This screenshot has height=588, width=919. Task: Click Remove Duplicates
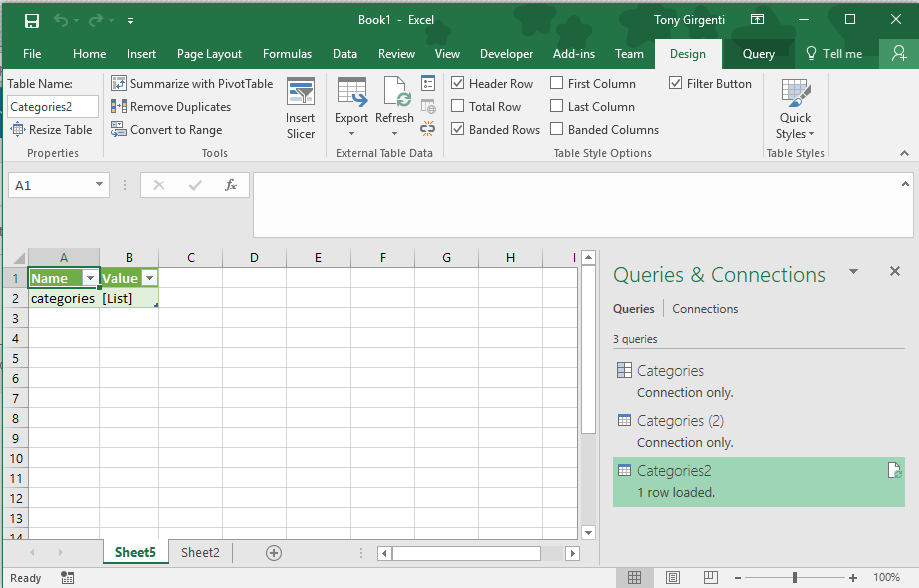click(x=171, y=107)
